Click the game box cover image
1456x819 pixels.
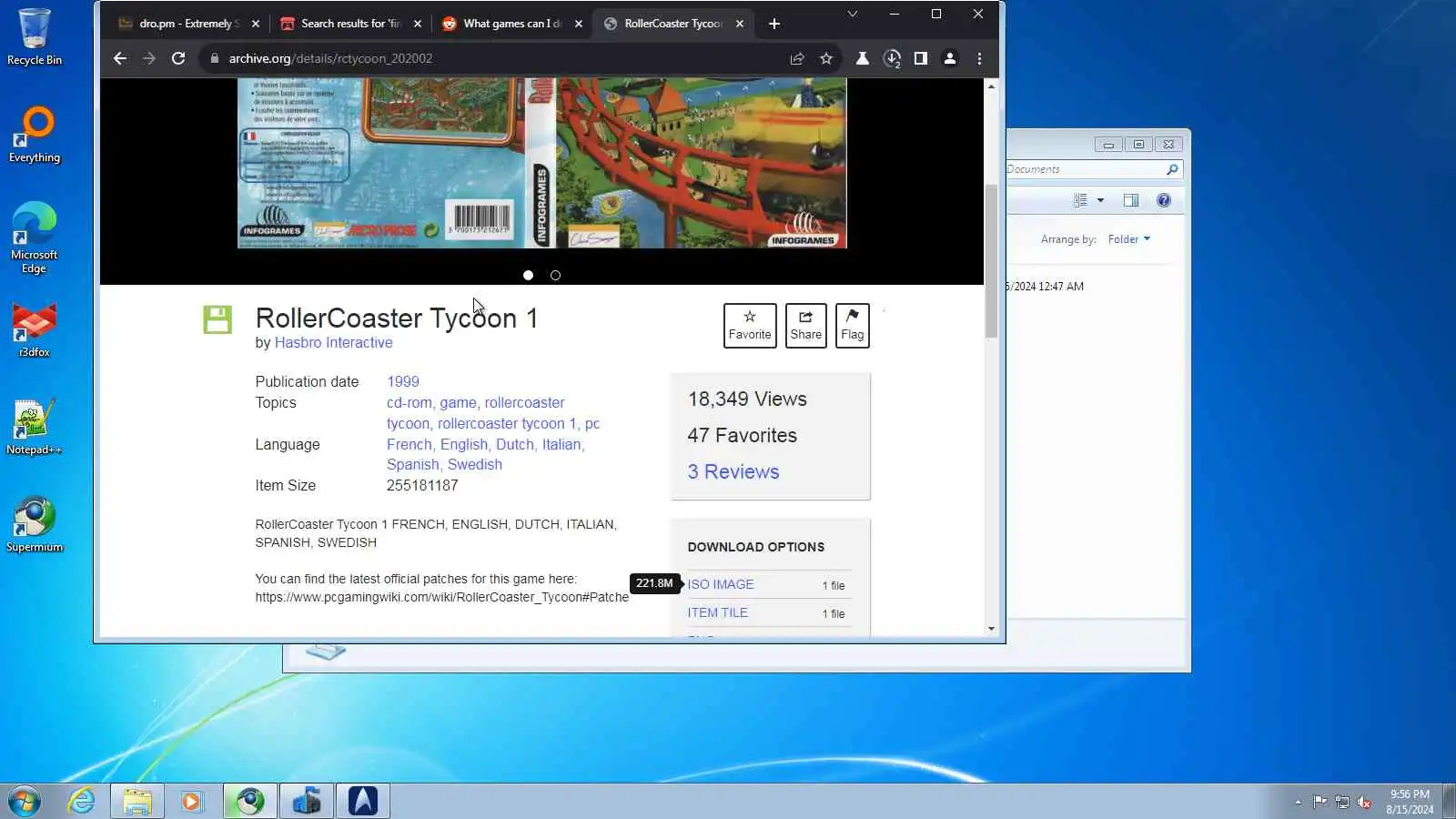pyautogui.click(x=542, y=163)
